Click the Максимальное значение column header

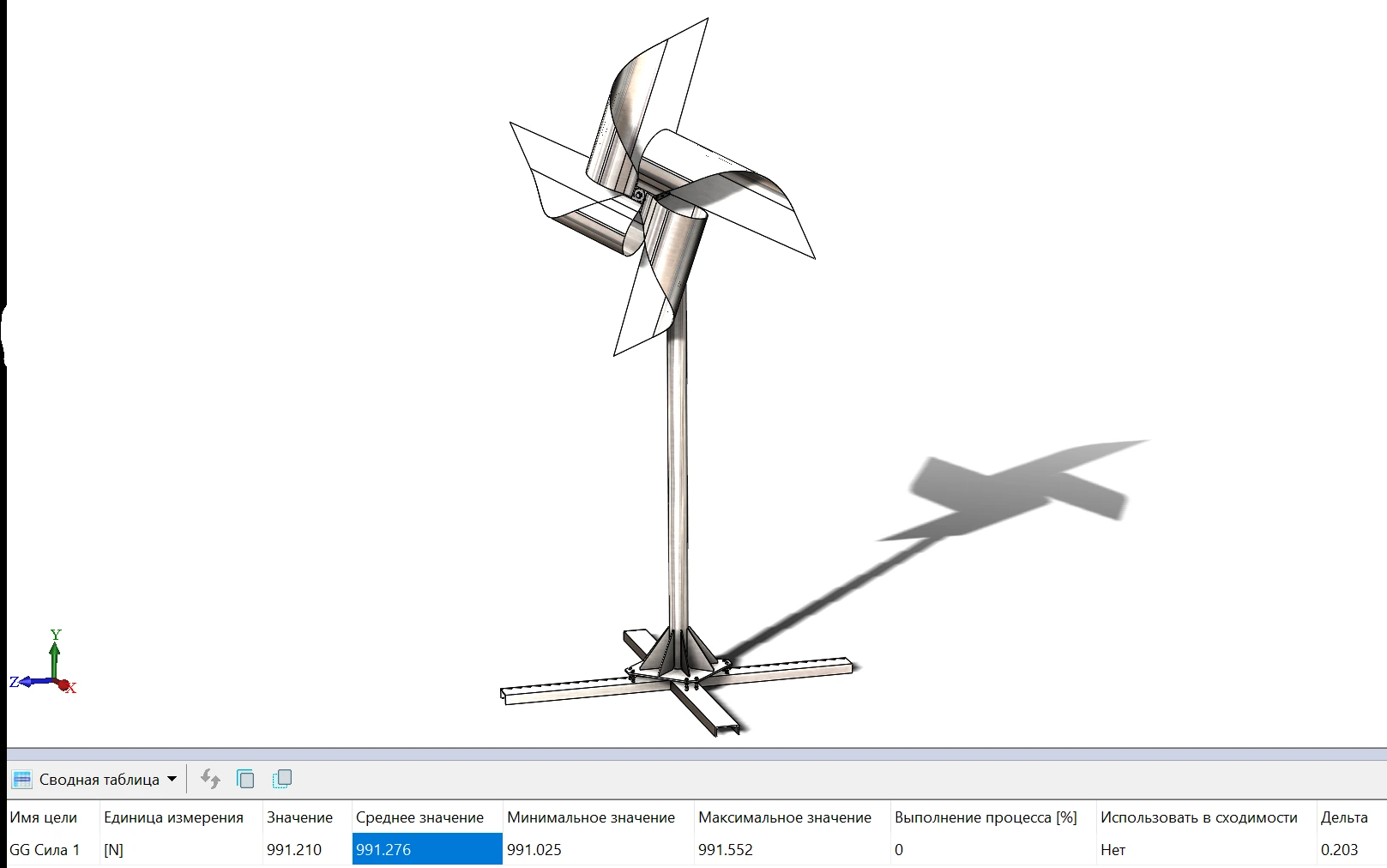(785, 817)
